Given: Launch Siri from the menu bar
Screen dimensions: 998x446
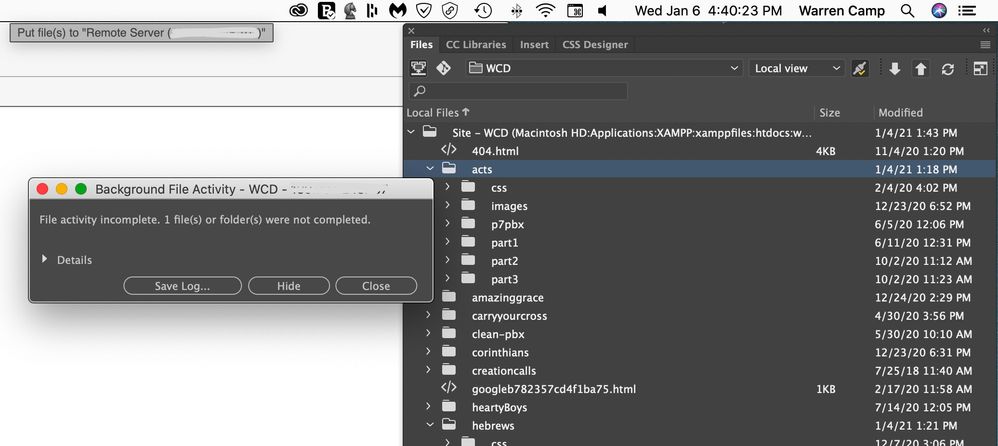Looking at the screenshot, I should pyautogui.click(x=939, y=10).
